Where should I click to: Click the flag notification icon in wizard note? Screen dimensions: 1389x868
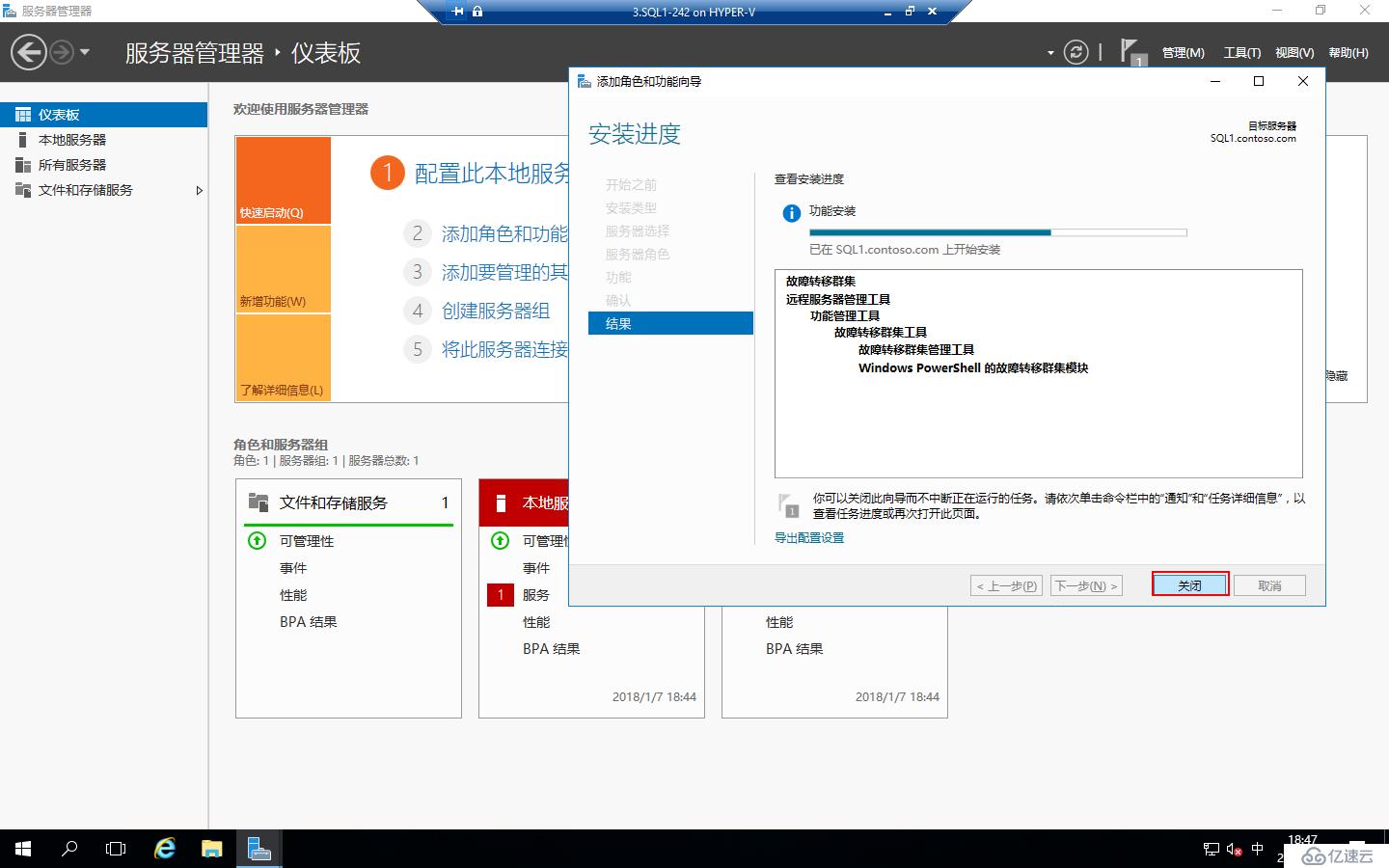(788, 505)
